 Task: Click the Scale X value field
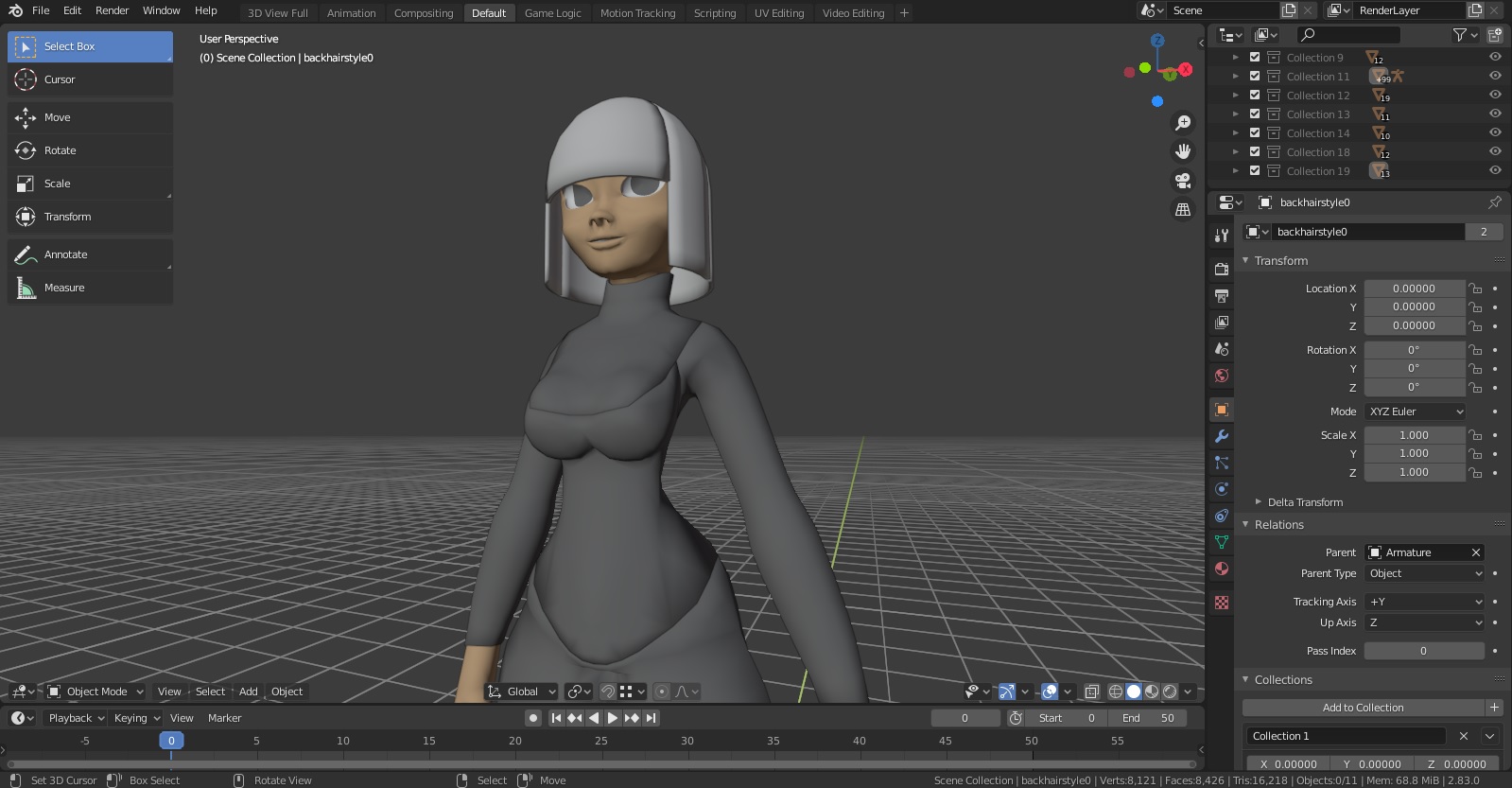tap(1414, 435)
